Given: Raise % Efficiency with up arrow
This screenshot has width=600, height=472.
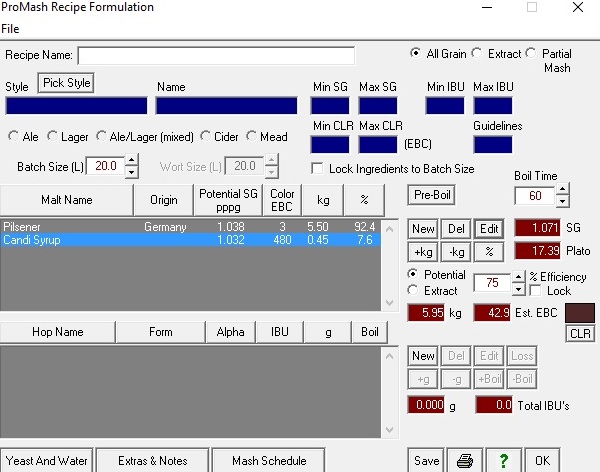Looking at the screenshot, I should click(x=518, y=277).
